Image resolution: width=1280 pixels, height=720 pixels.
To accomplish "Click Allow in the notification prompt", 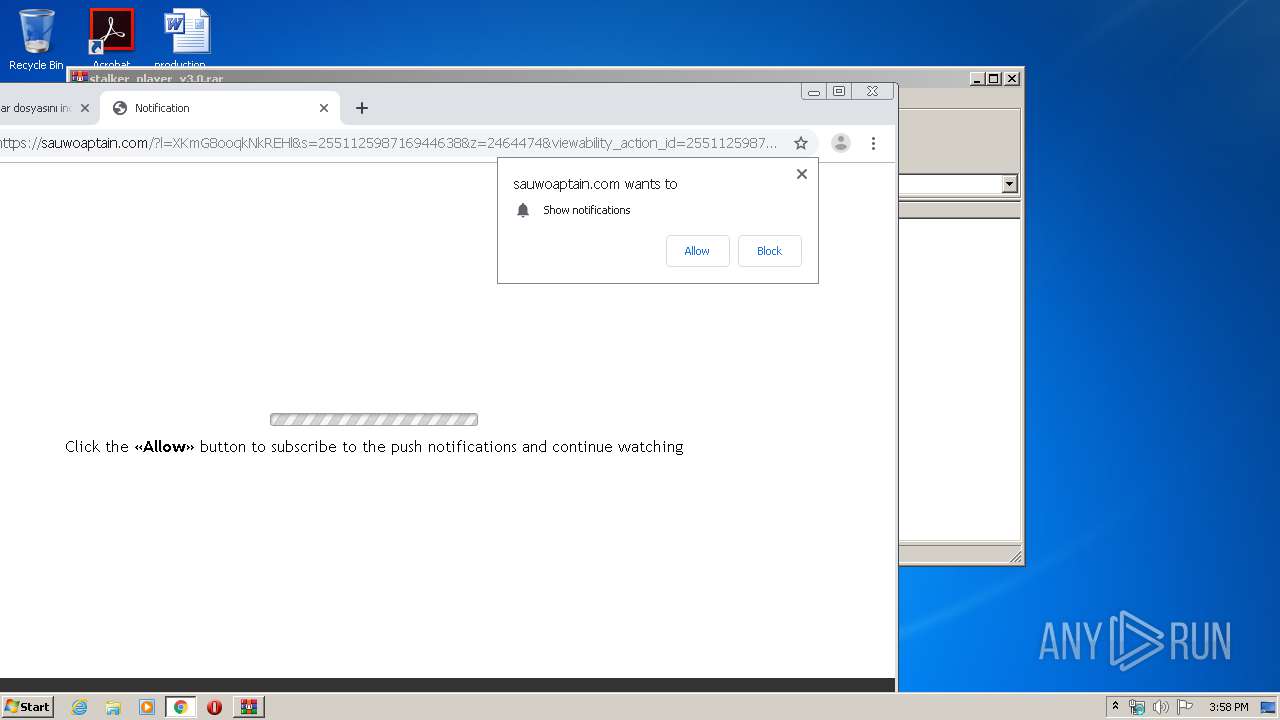I will 697,251.
